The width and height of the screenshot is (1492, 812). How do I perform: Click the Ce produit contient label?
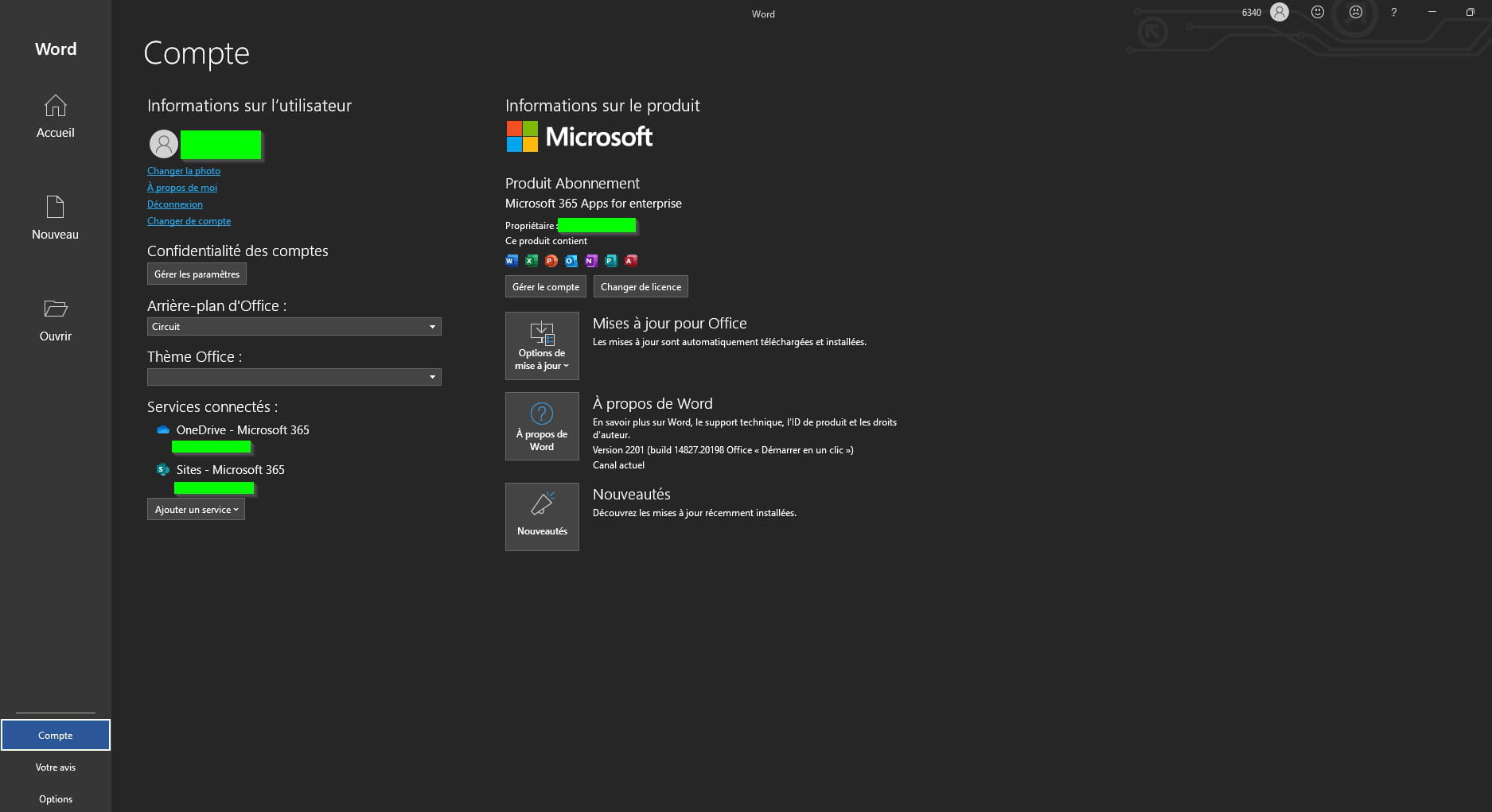click(546, 241)
